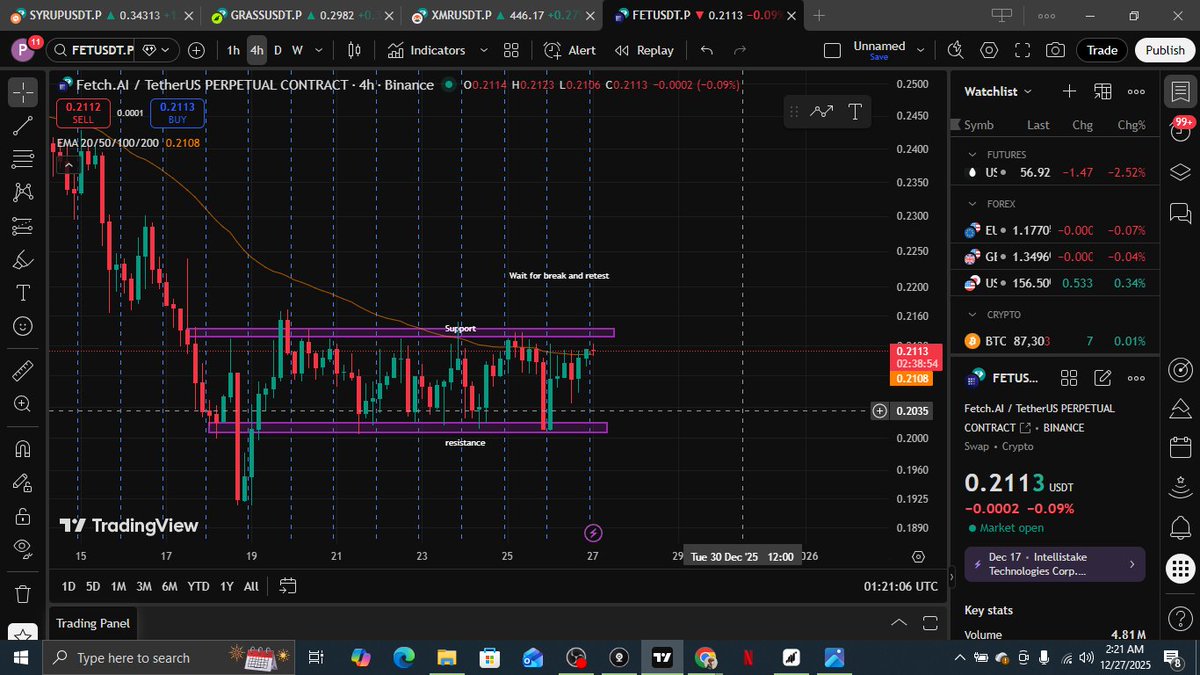This screenshot has width=1200, height=675.
Task: Open the indicator templates grid icon
Action: [511, 50]
